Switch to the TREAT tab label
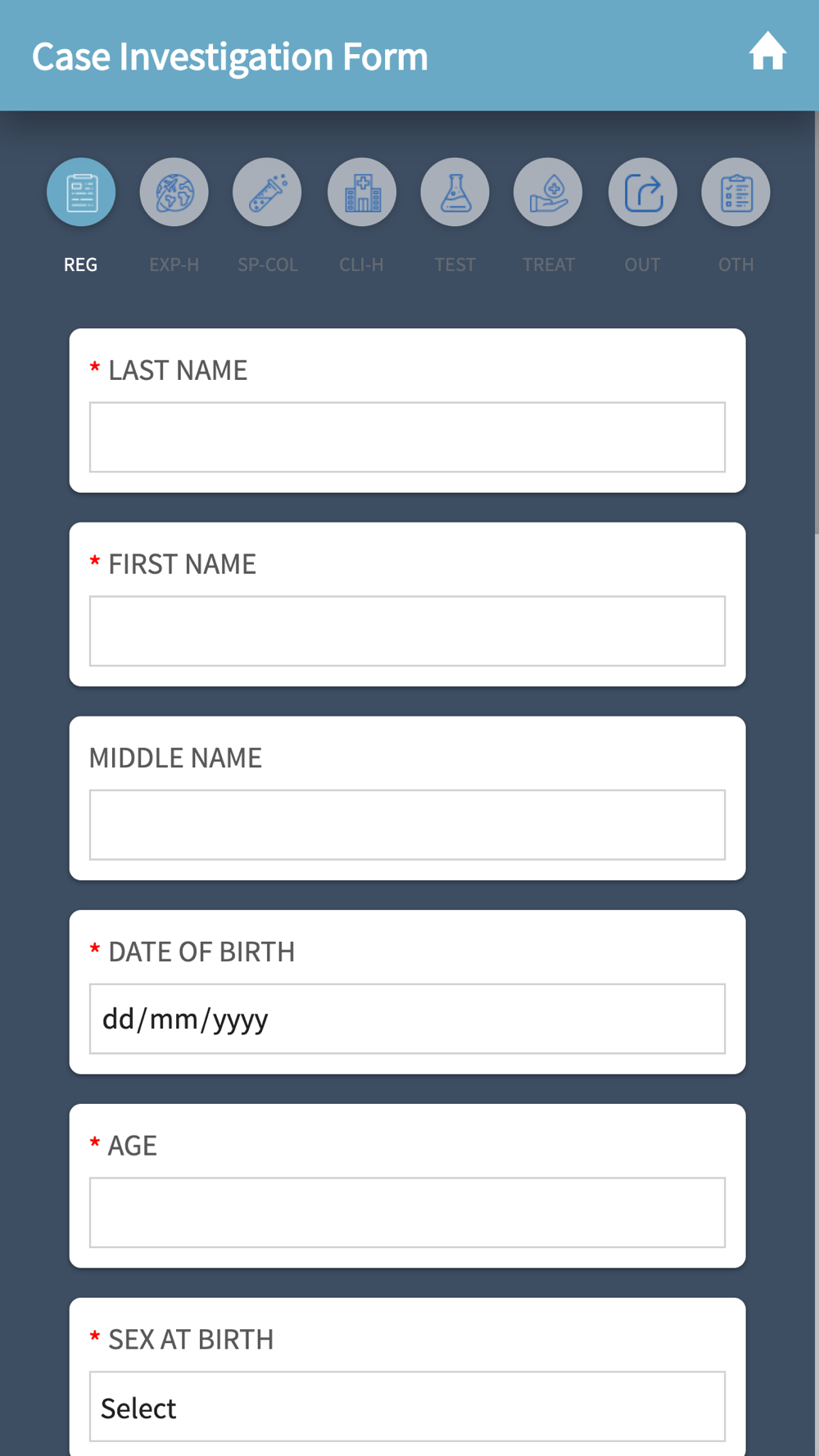The width and height of the screenshot is (819, 1456). click(x=549, y=265)
